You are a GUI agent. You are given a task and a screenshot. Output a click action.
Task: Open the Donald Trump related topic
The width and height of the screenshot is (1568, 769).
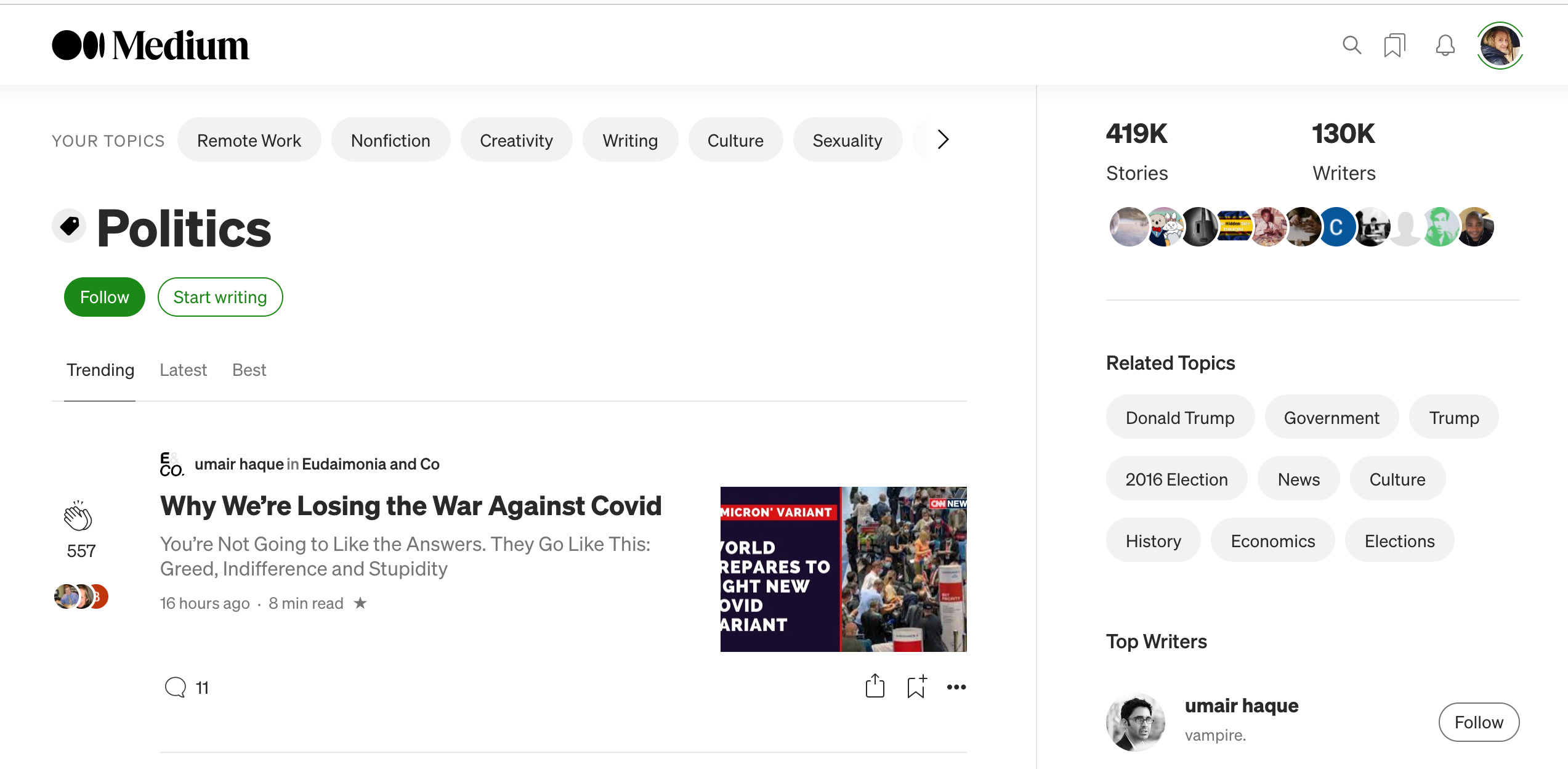(1180, 417)
